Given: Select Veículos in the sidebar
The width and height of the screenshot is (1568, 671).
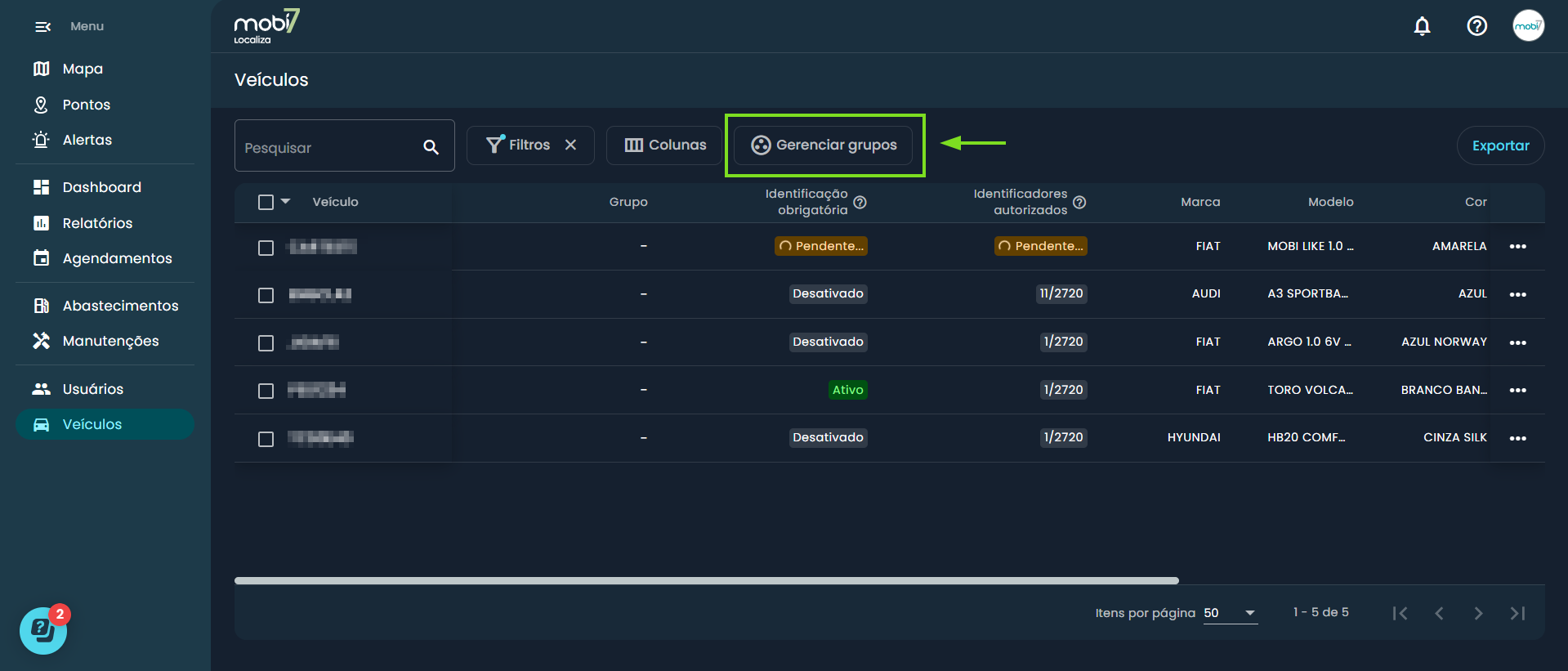Looking at the screenshot, I should 105,424.
